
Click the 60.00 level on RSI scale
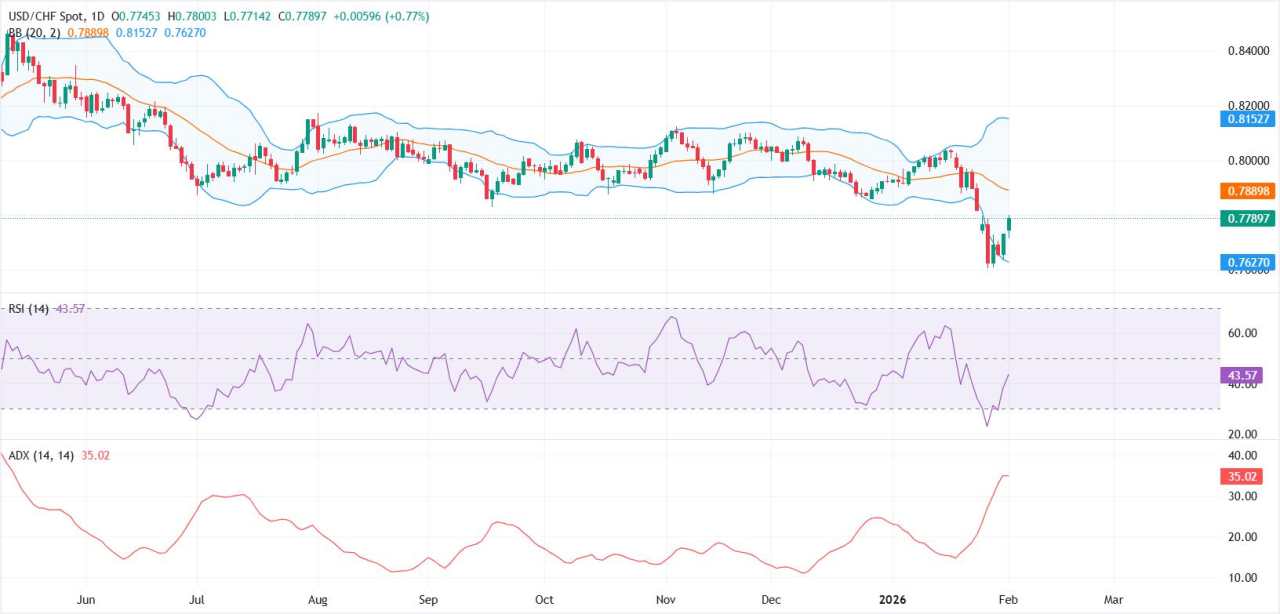point(1242,333)
